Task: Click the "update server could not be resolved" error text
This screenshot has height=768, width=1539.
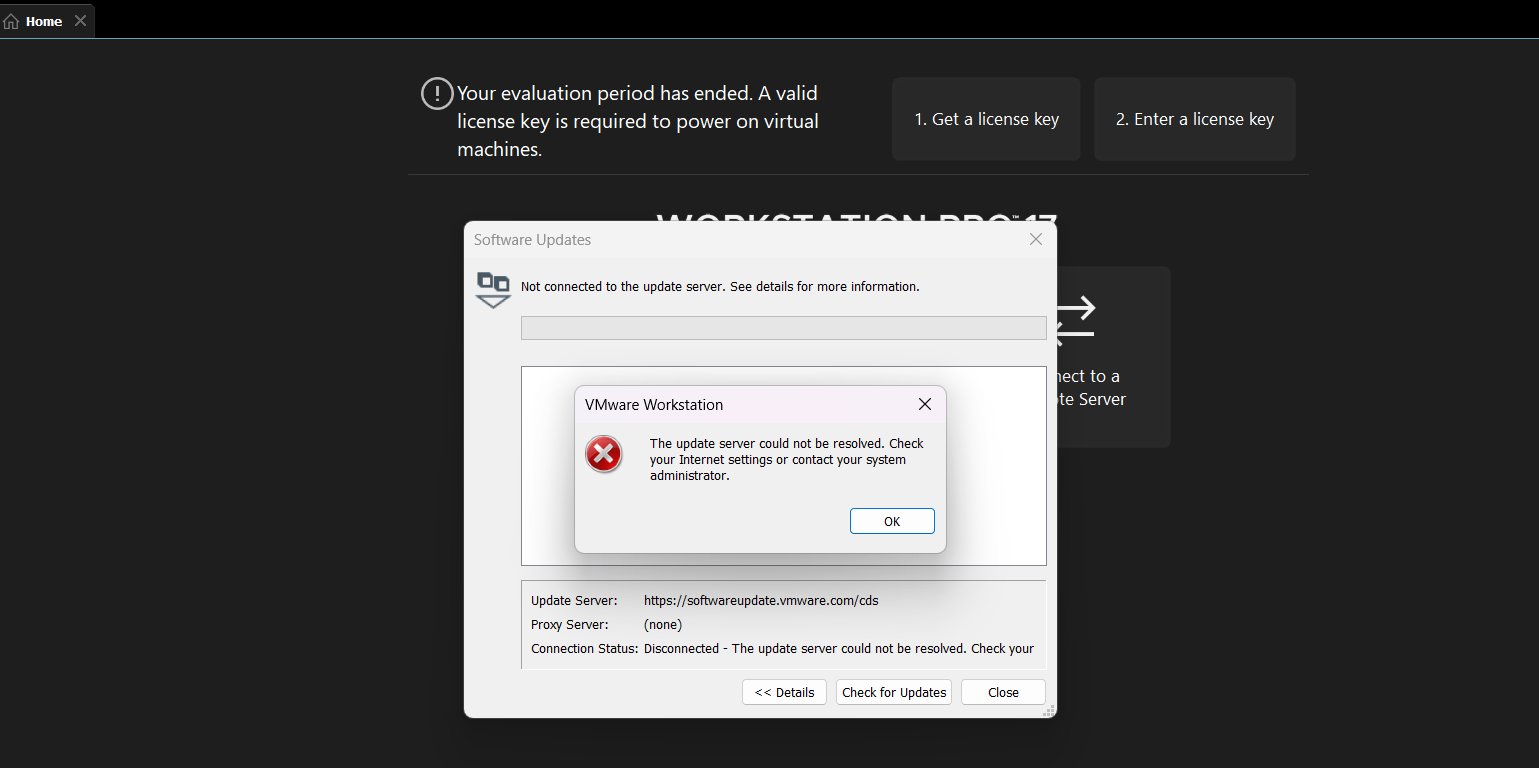Action: [787, 460]
